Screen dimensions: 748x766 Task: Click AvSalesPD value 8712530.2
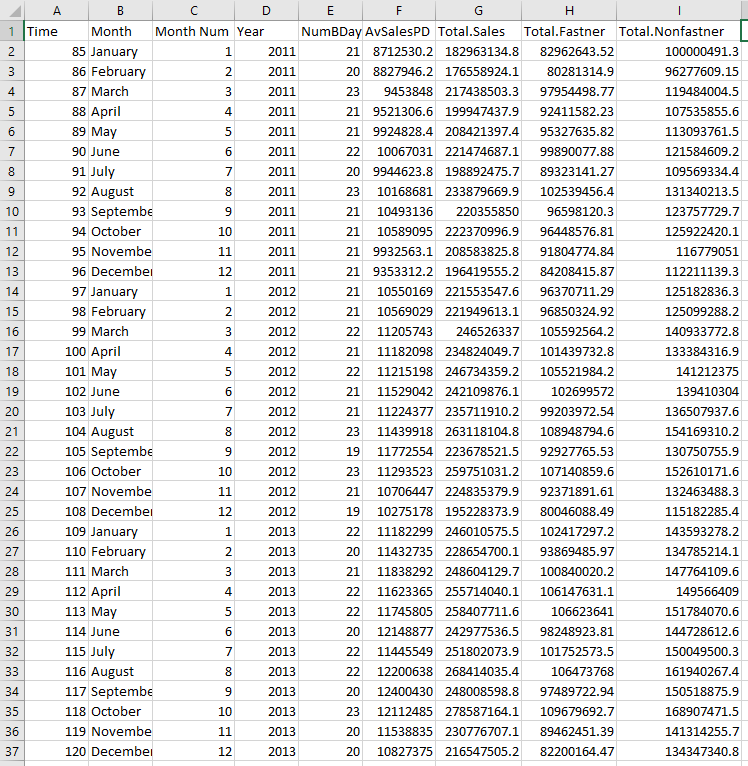(399, 51)
